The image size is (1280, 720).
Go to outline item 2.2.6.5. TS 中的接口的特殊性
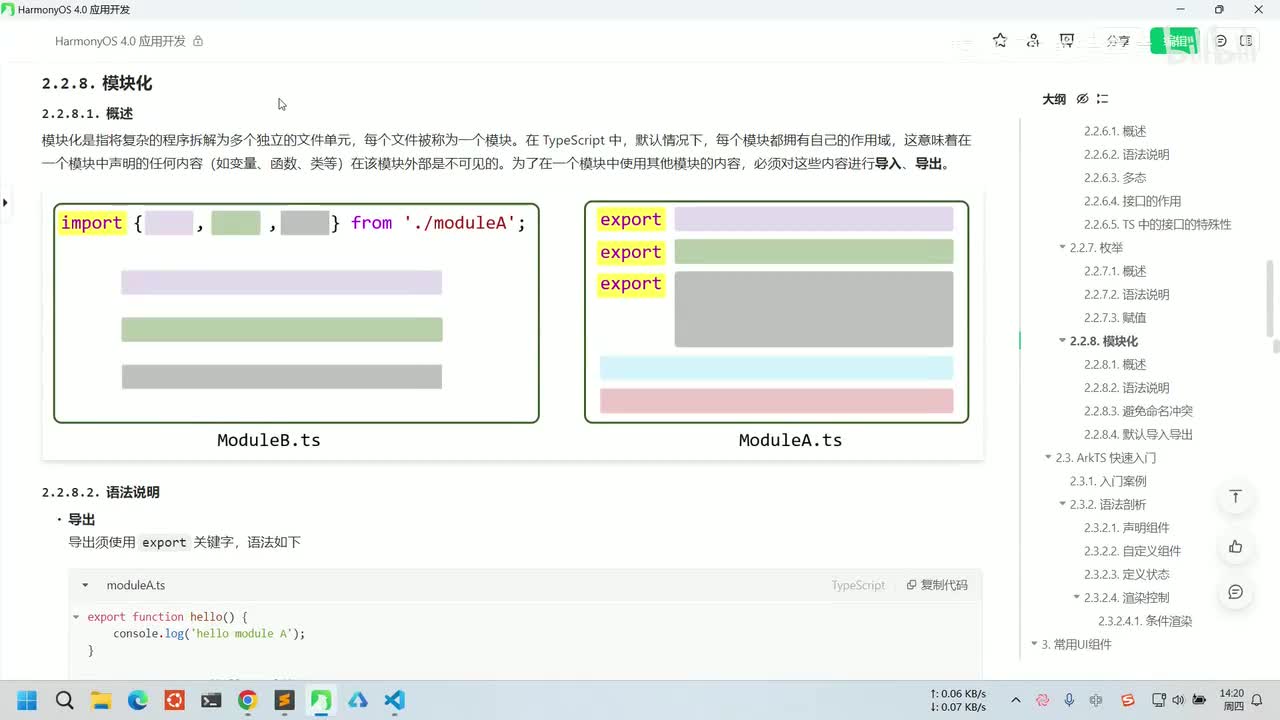click(x=1158, y=224)
